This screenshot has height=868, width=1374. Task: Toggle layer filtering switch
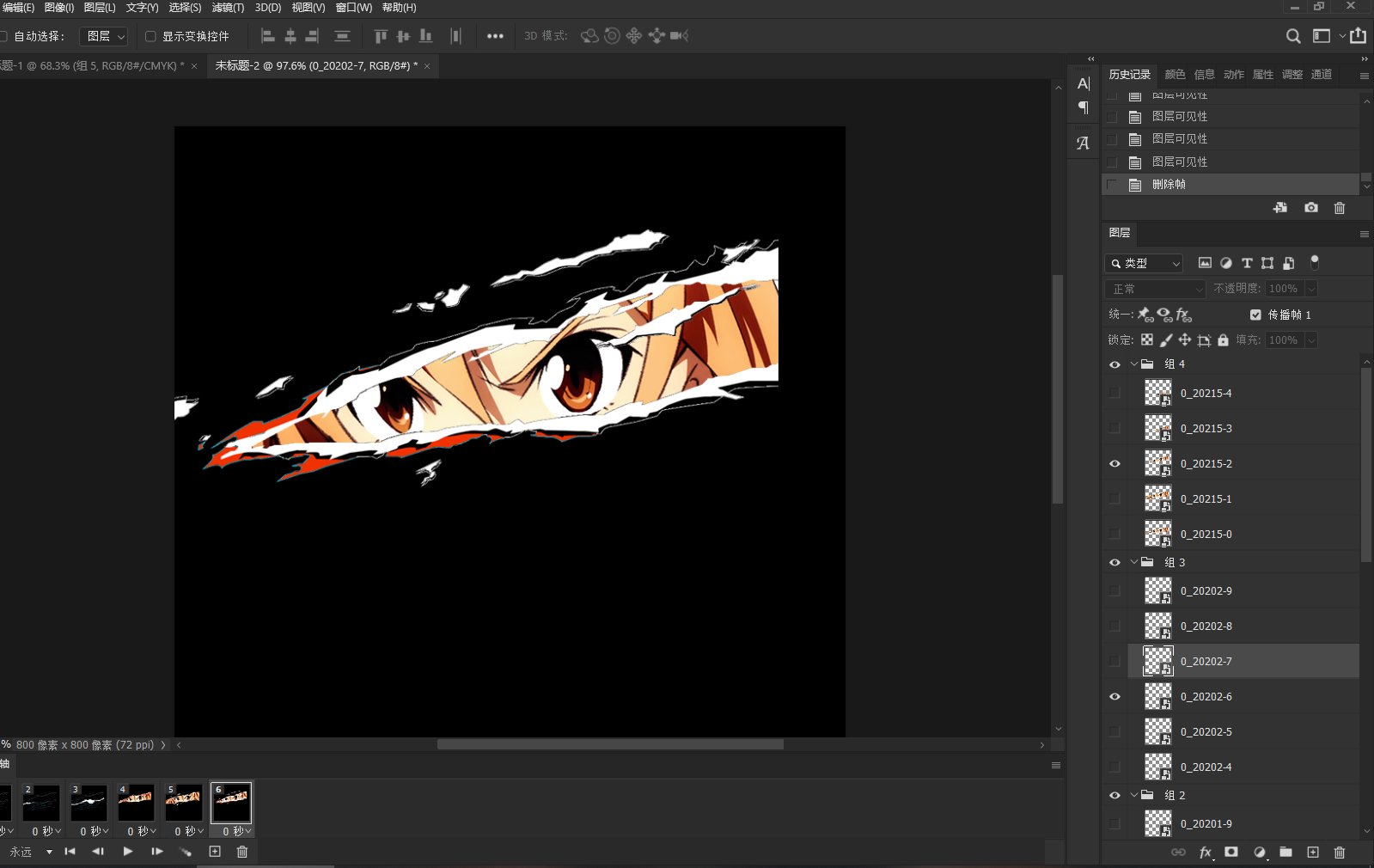click(1314, 262)
